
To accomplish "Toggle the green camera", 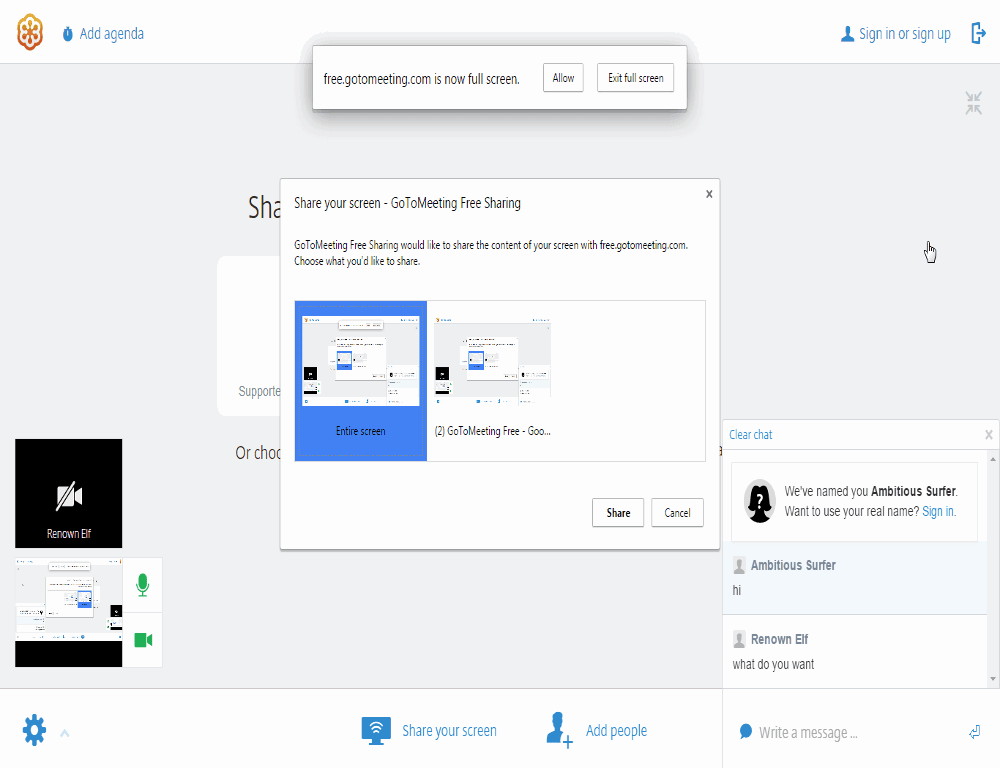I will (143, 640).
